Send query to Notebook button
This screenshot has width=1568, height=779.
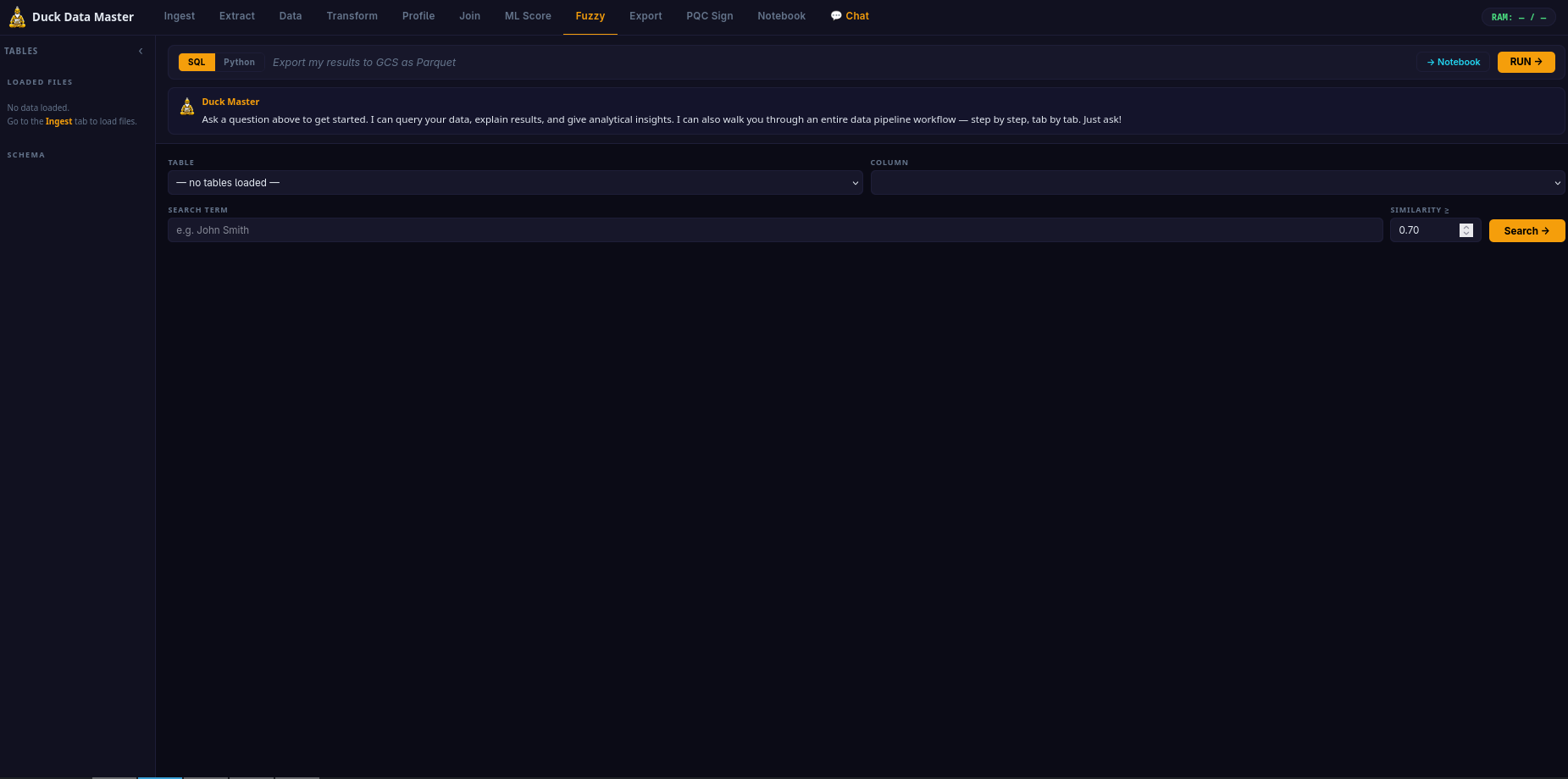pyautogui.click(x=1454, y=62)
